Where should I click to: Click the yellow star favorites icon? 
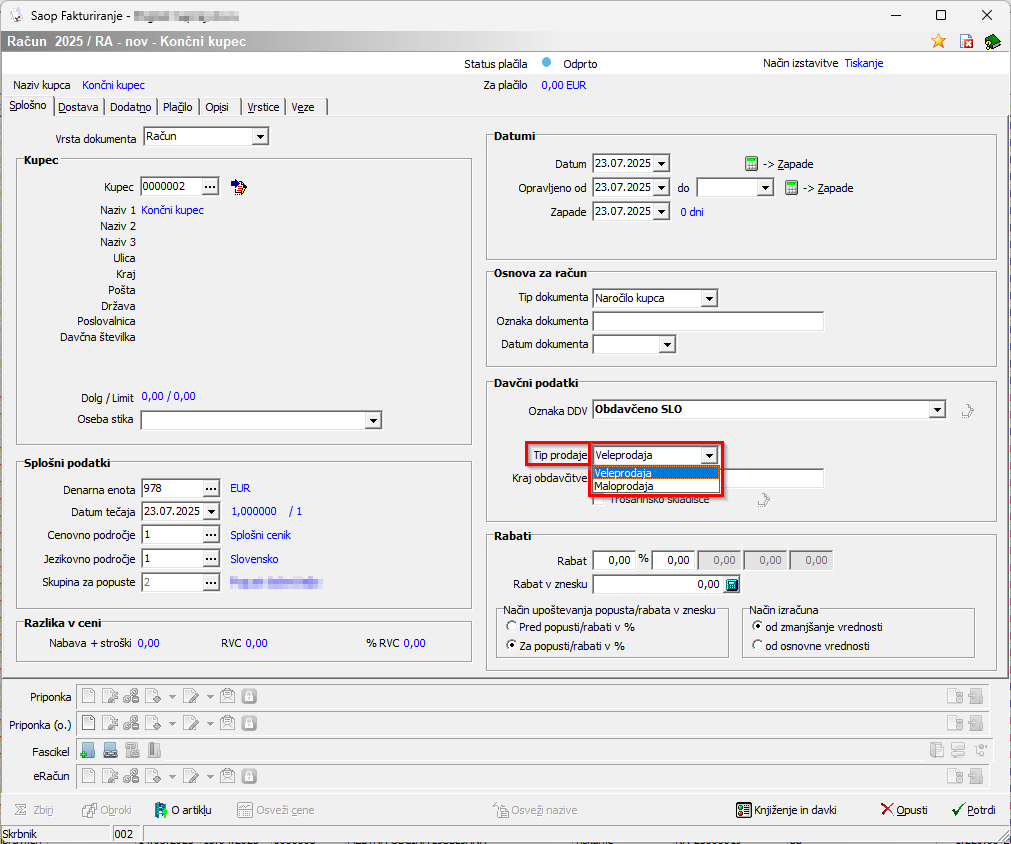[938, 41]
